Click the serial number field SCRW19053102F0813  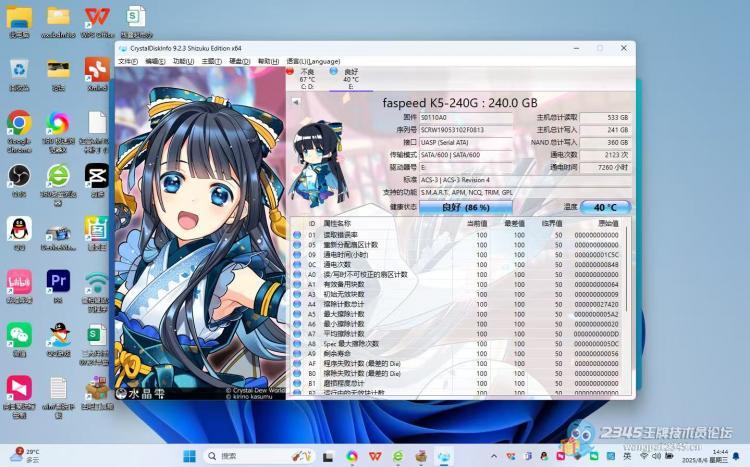[466, 130]
